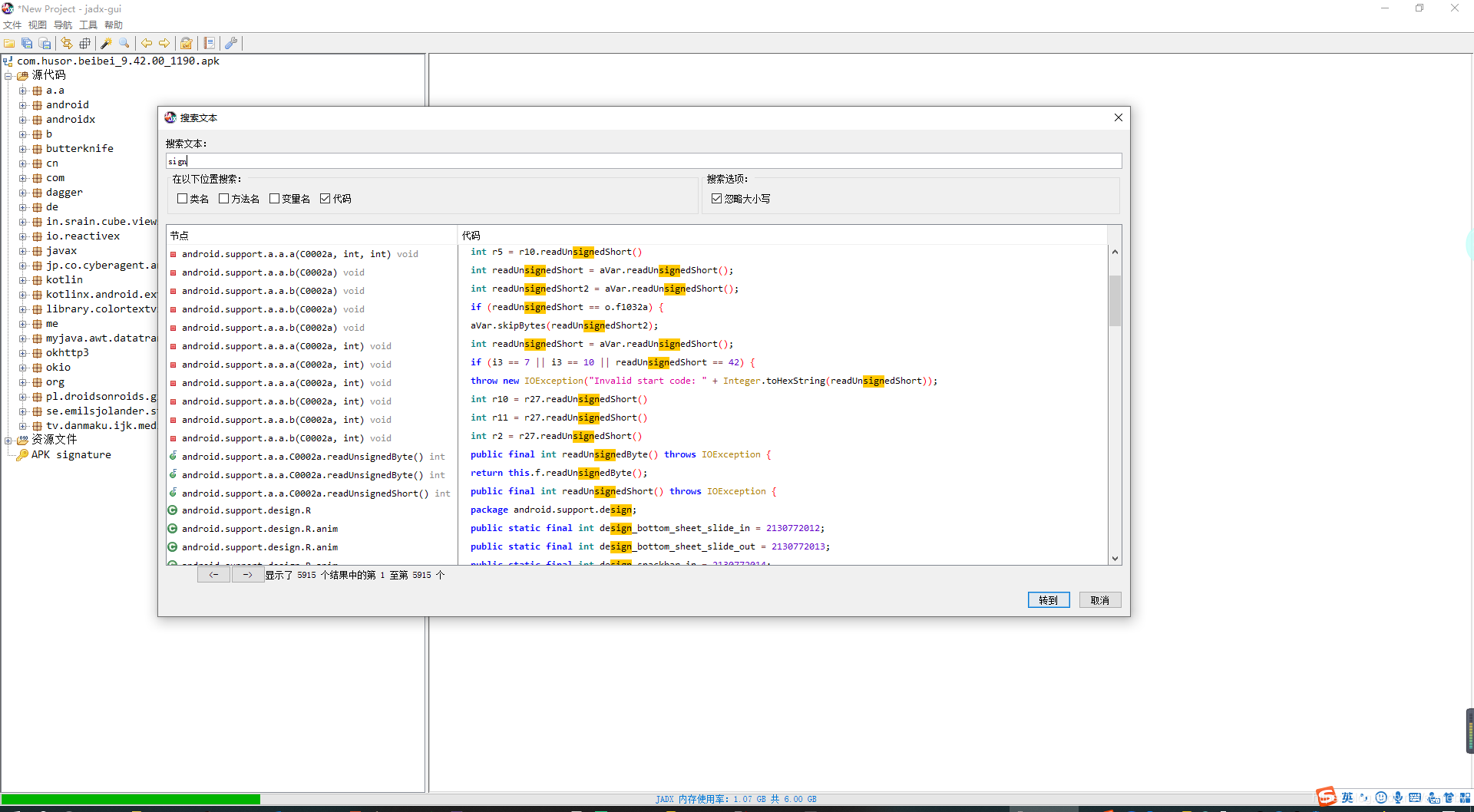Viewport: 1474px width, 812px height.
Task: Expand the butterknife package node
Action: pyautogui.click(x=23, y=149)
